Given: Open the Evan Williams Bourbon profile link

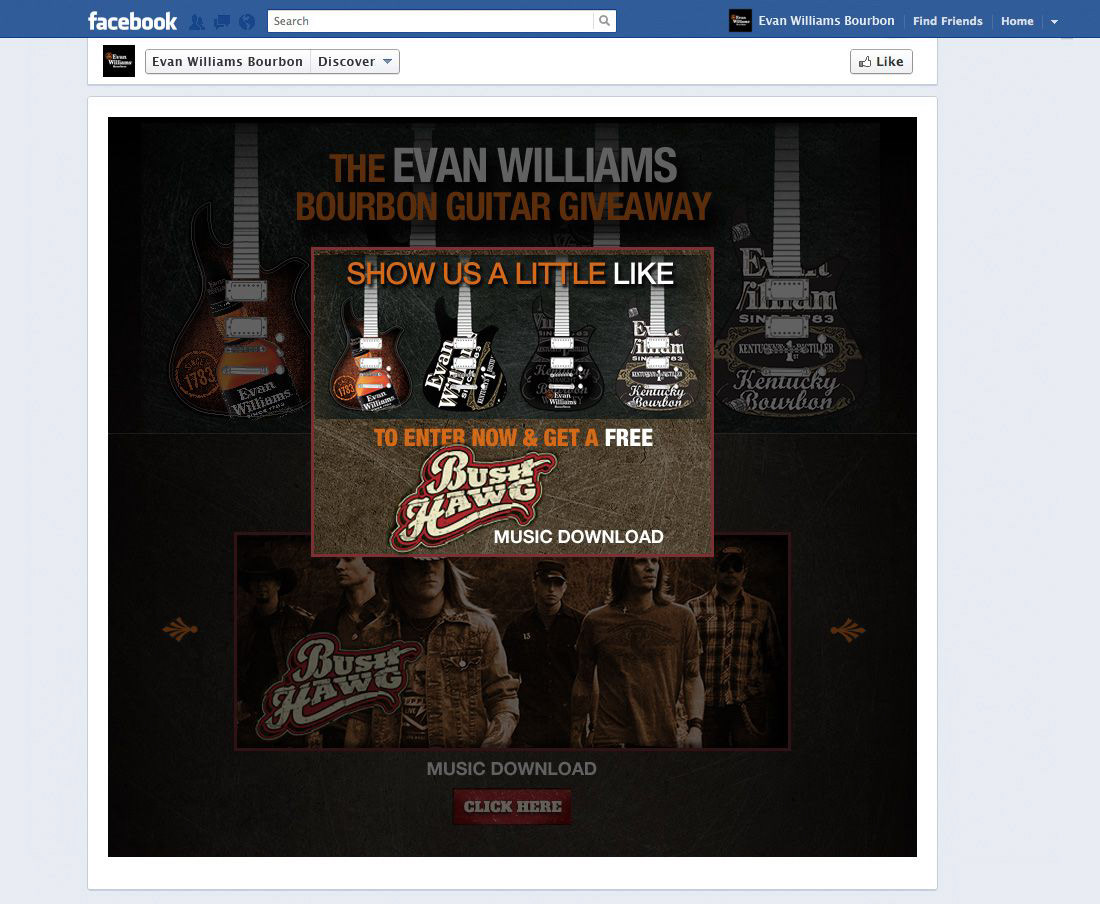Looking at the screenshot, I should 826,21.
